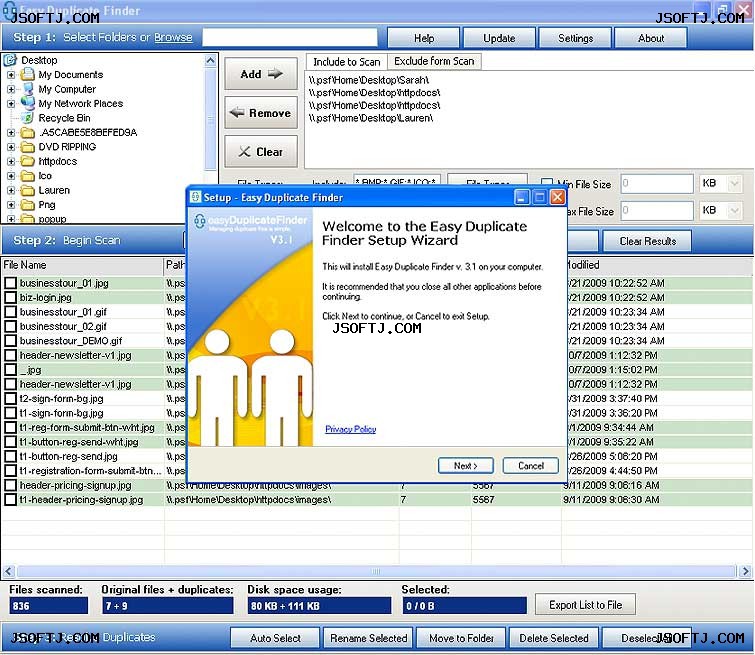Click the Delete Selected button
This screenshot has width=755, height=655.
[554, 638]
